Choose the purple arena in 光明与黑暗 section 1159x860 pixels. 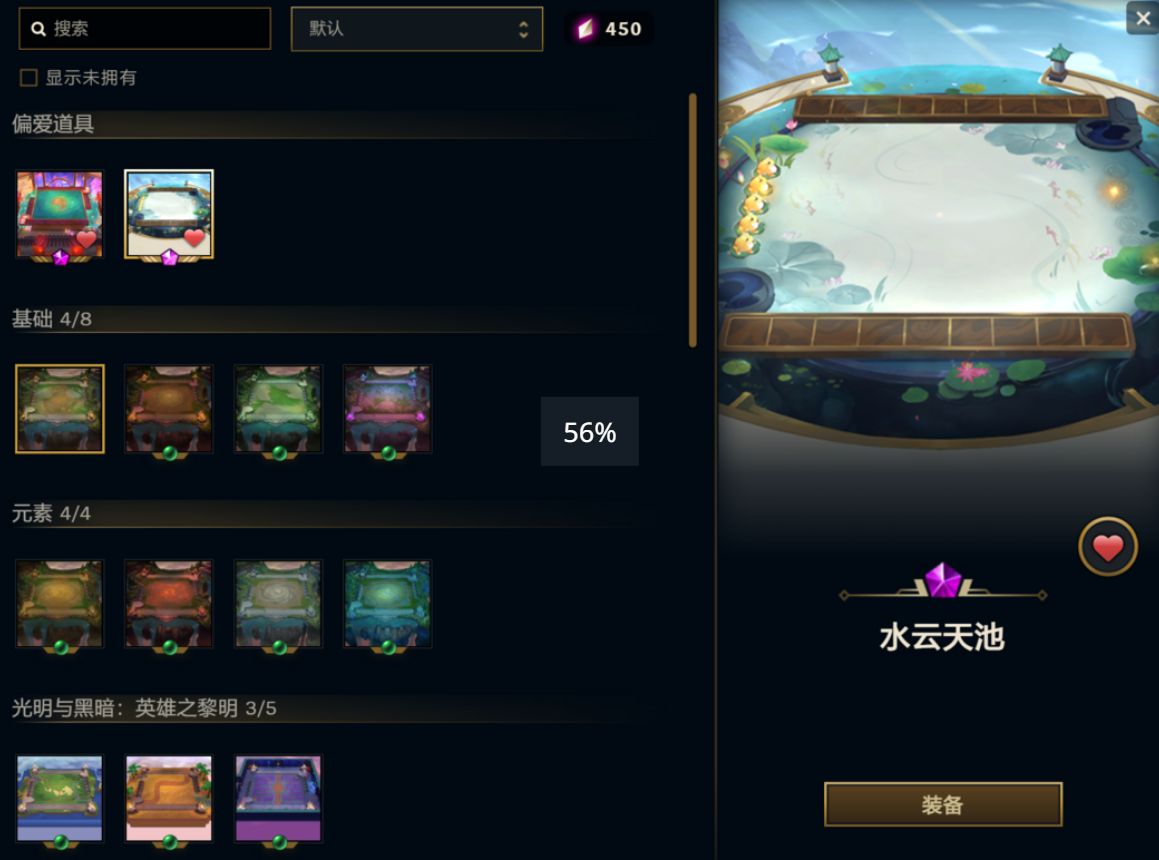279,799
